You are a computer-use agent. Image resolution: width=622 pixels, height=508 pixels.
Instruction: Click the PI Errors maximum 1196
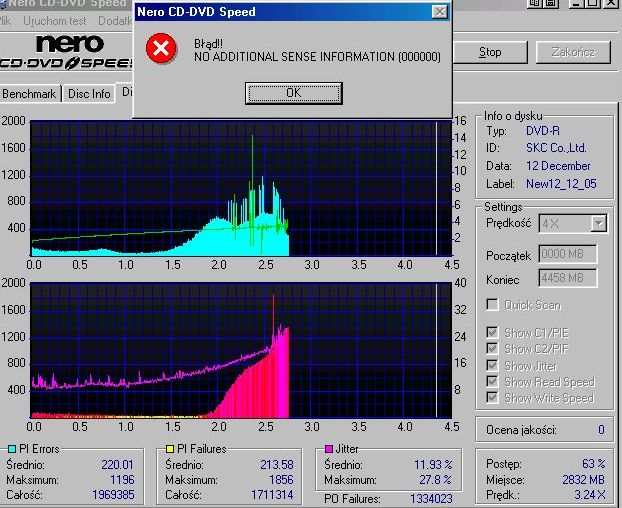click(x=122, y=479)
